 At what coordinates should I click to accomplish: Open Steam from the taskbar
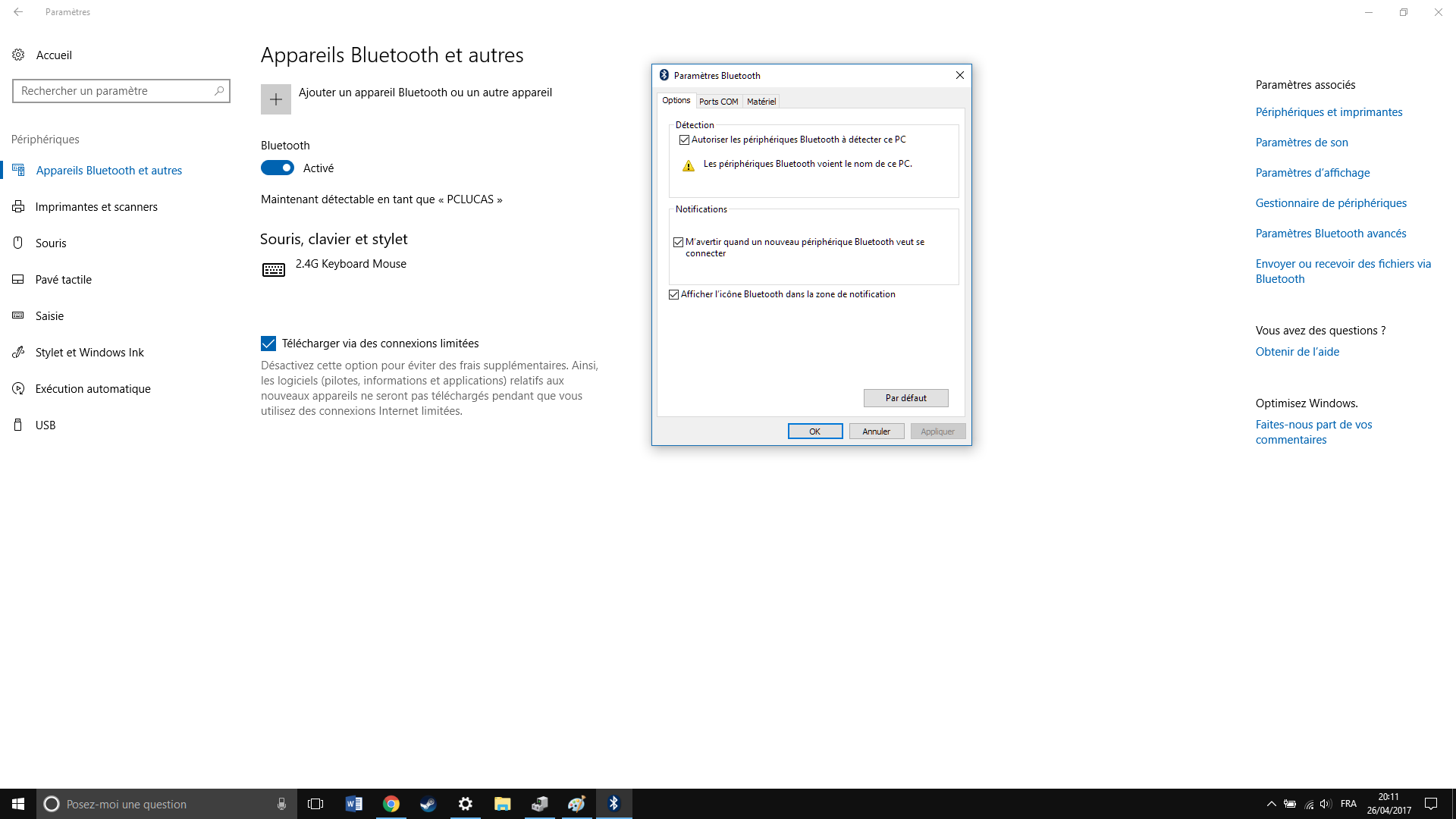pos(428,804)
